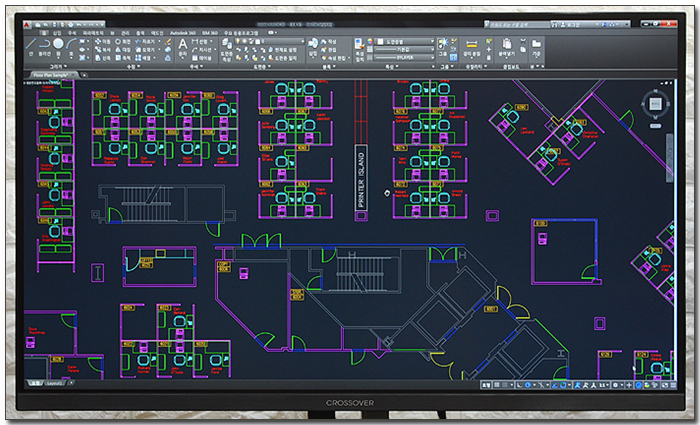Click the Measure tool in Utilities panel
The image size is (700, 425).
point(472,48)
